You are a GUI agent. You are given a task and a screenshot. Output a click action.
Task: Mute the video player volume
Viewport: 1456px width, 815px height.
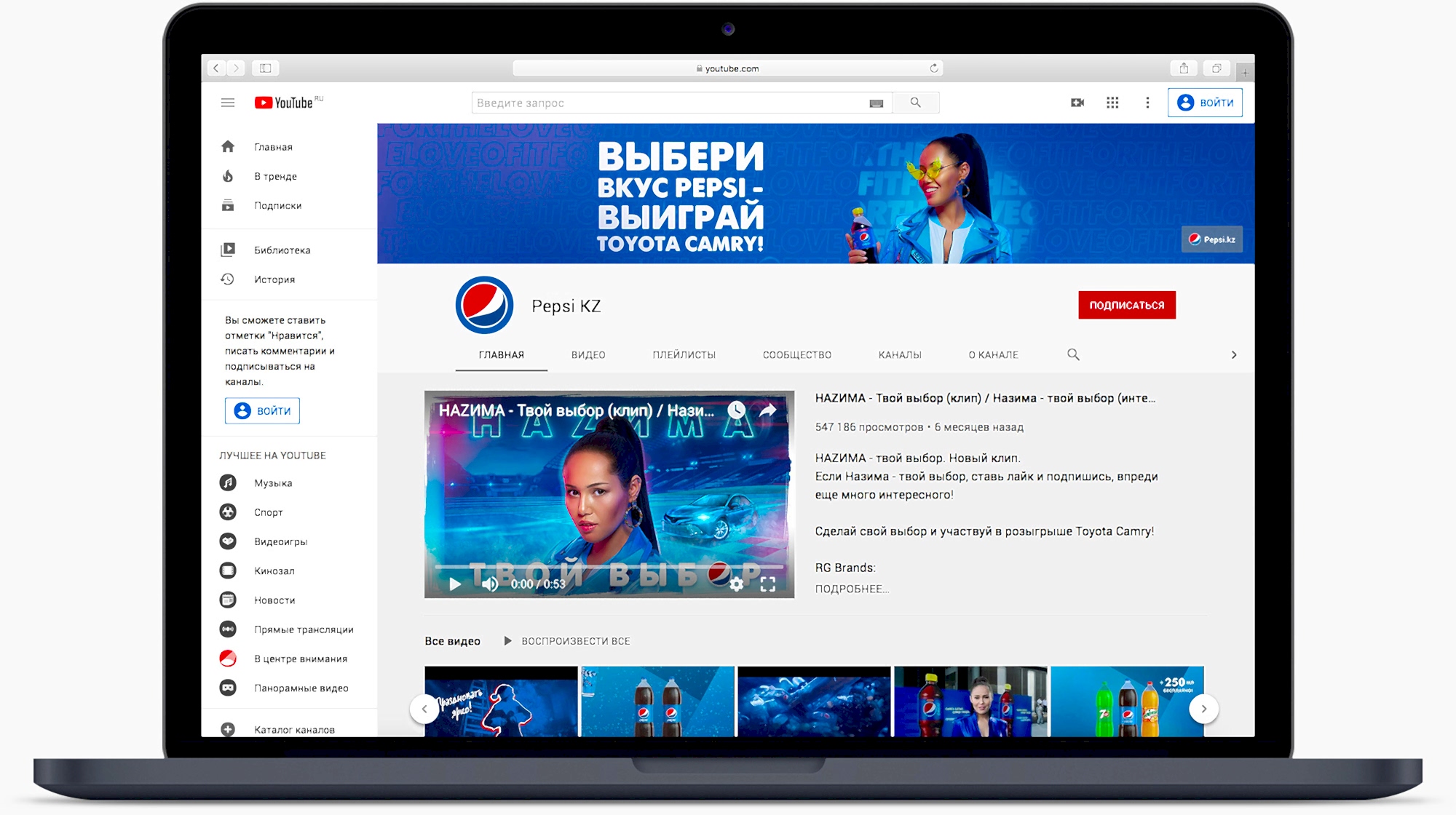pos(490,584)
